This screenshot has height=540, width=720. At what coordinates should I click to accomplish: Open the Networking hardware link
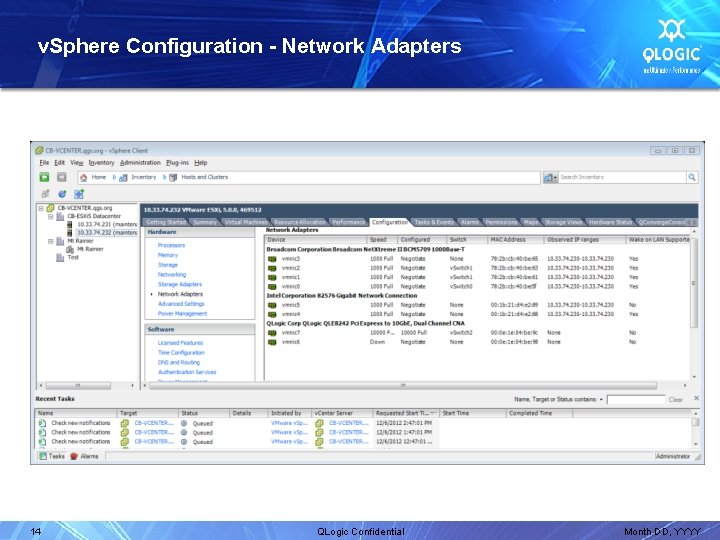(x=172, y=275)
